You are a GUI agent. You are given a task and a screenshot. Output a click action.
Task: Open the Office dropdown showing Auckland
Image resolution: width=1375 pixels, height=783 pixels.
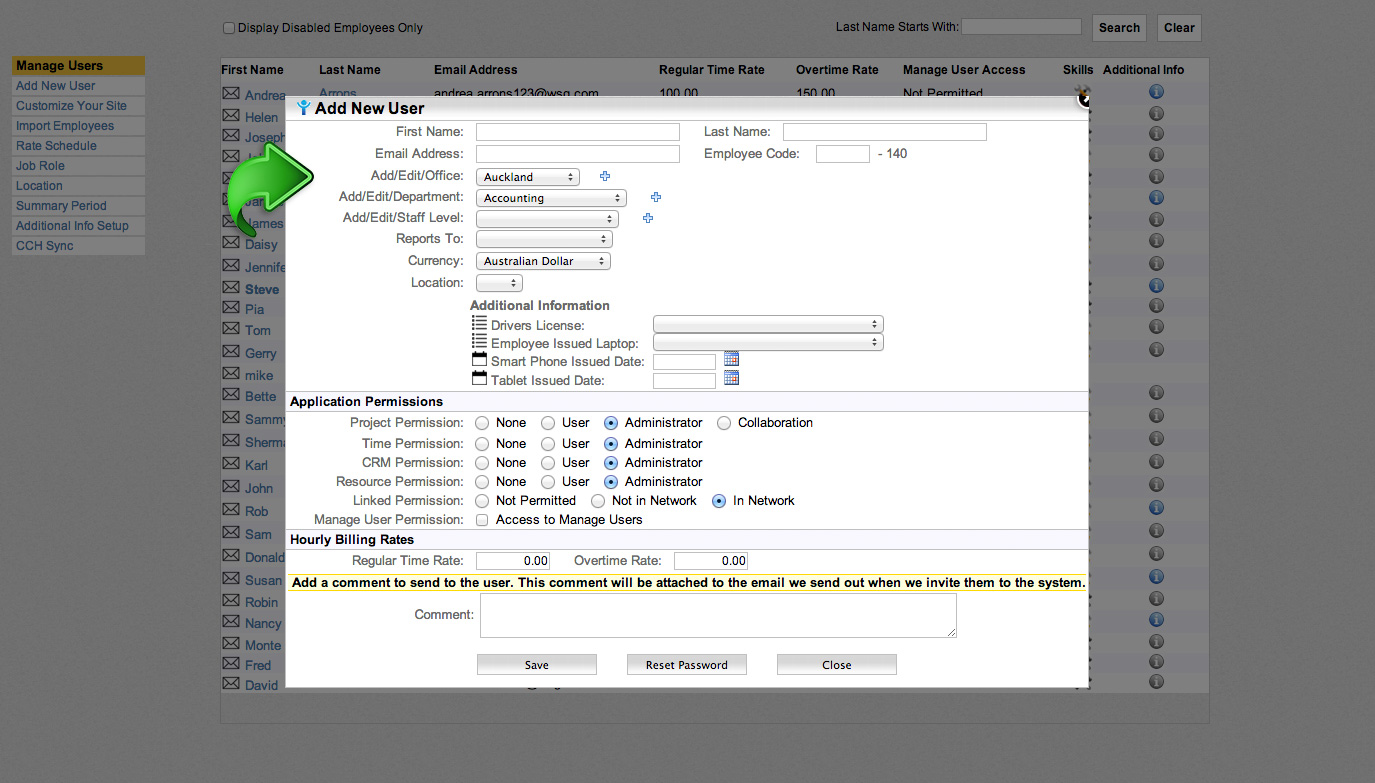click(x=528, y=177)
